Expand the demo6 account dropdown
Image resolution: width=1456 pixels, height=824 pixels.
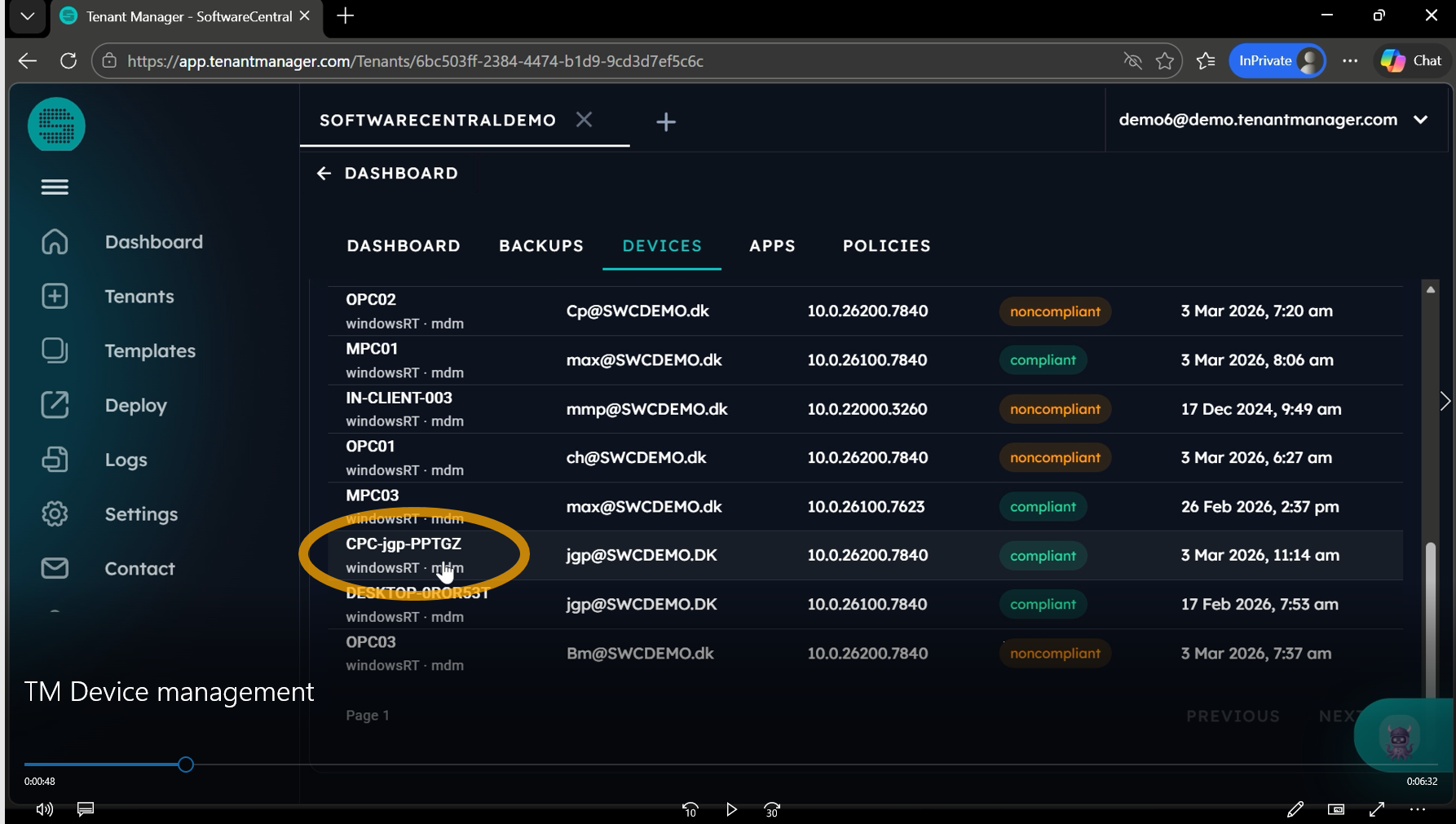tap(1420, 120)
